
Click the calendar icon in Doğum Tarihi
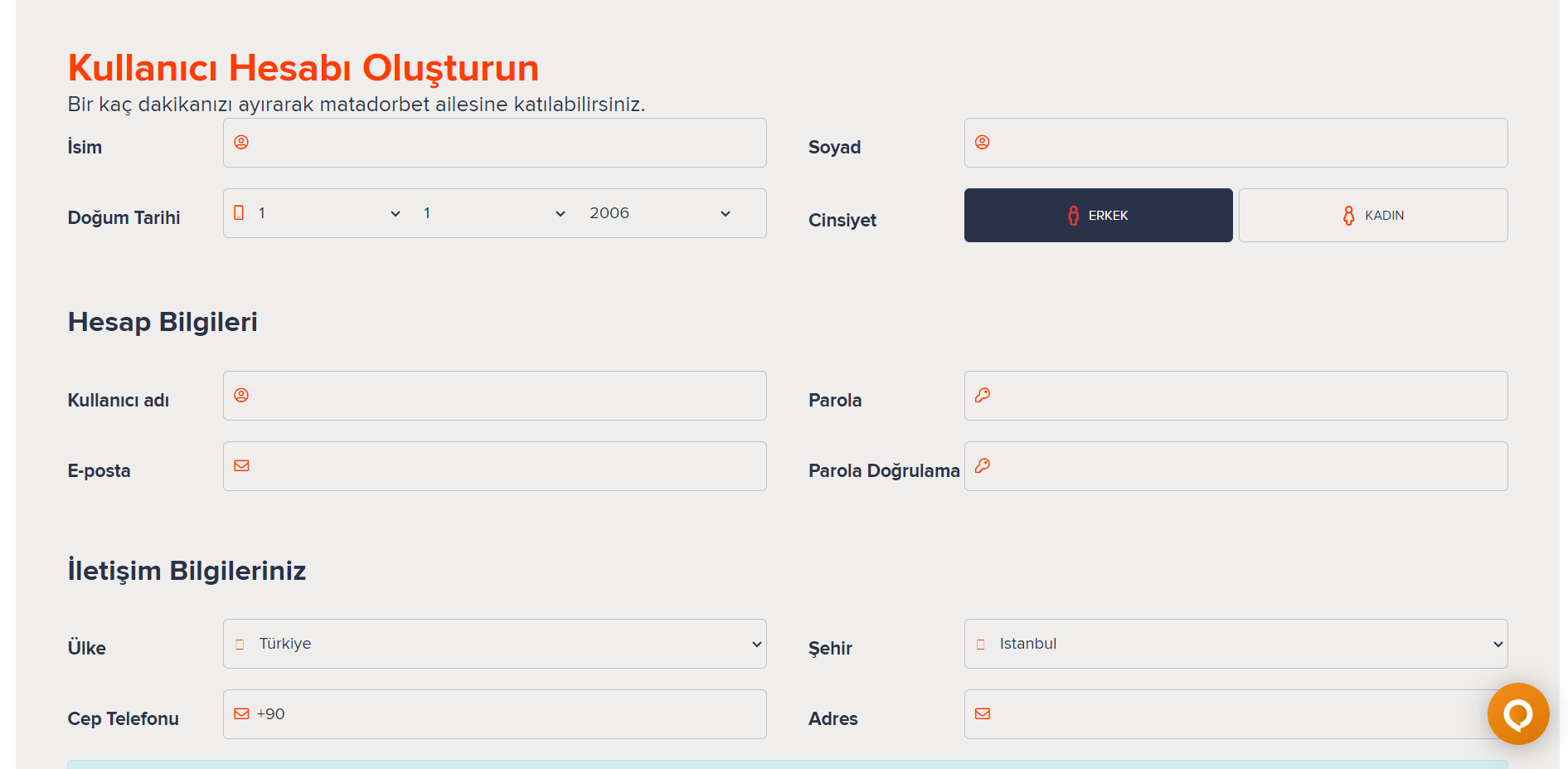coord(239,212)
